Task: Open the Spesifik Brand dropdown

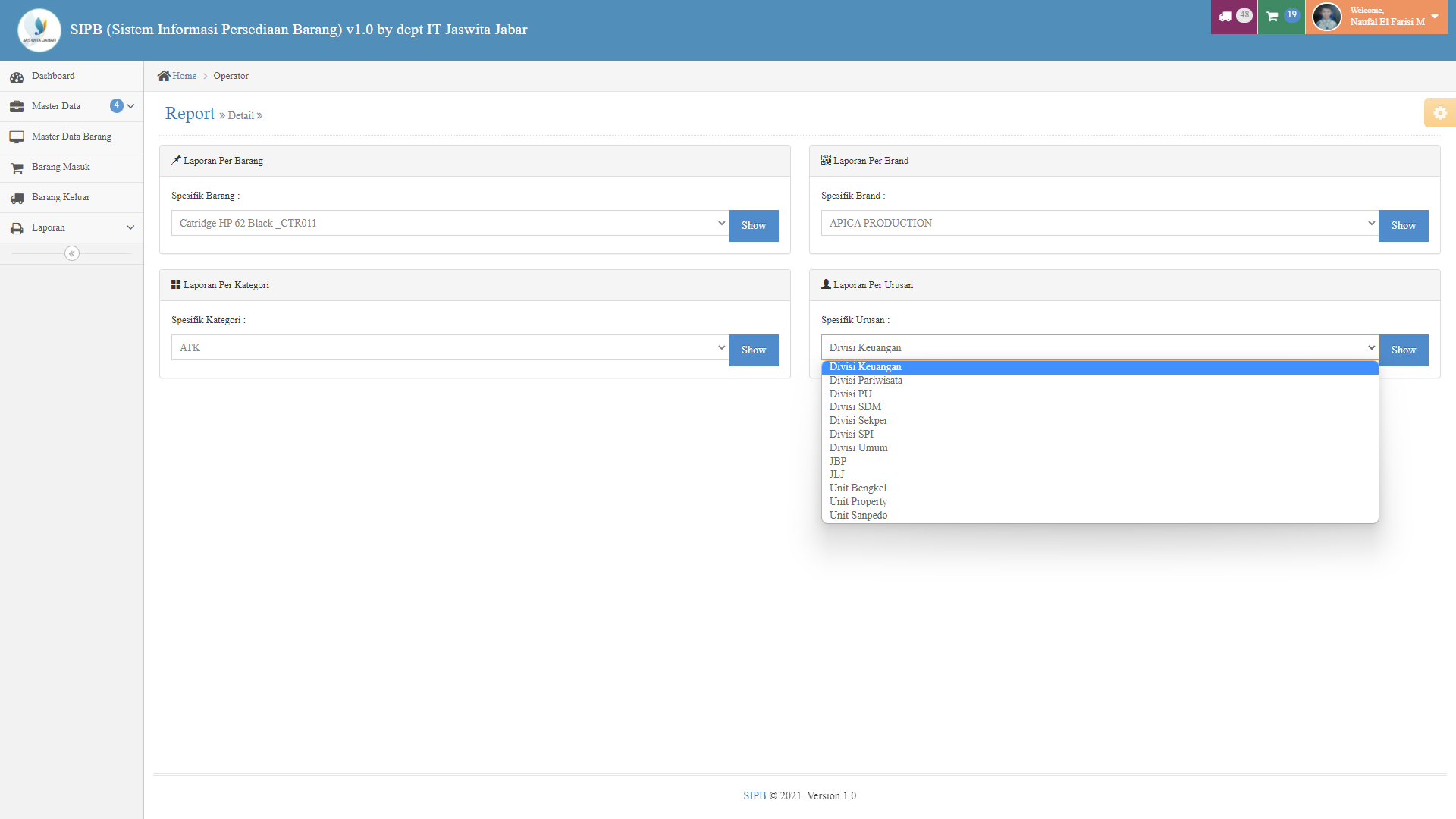Action: click(x=1099, y=223)
